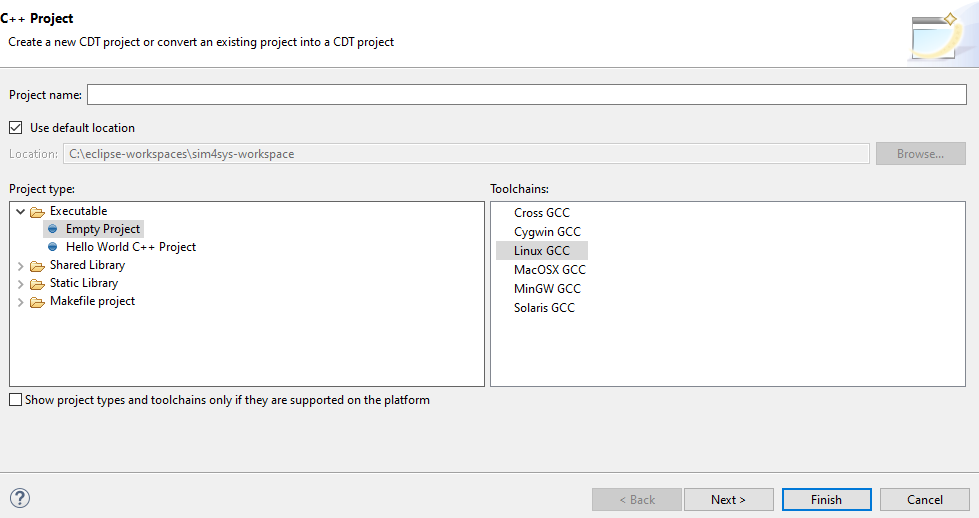Enable showing only platform-supported project types
The width and height of the screenshot is (979, 518).
click(x=16, y=400)
